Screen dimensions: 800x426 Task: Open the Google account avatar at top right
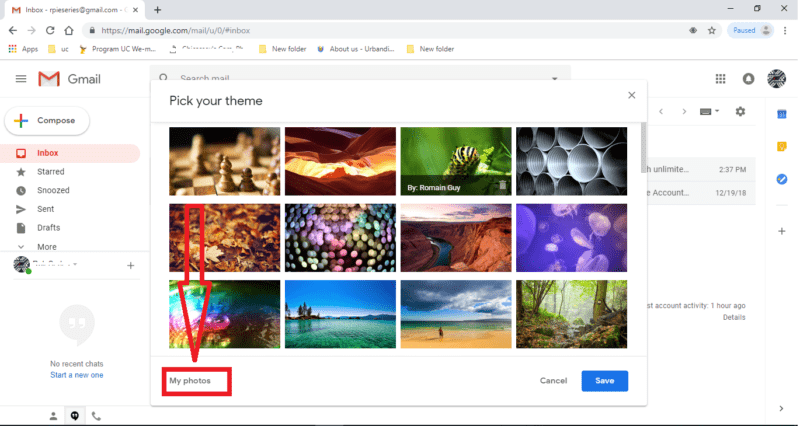(x=777, y=79)
